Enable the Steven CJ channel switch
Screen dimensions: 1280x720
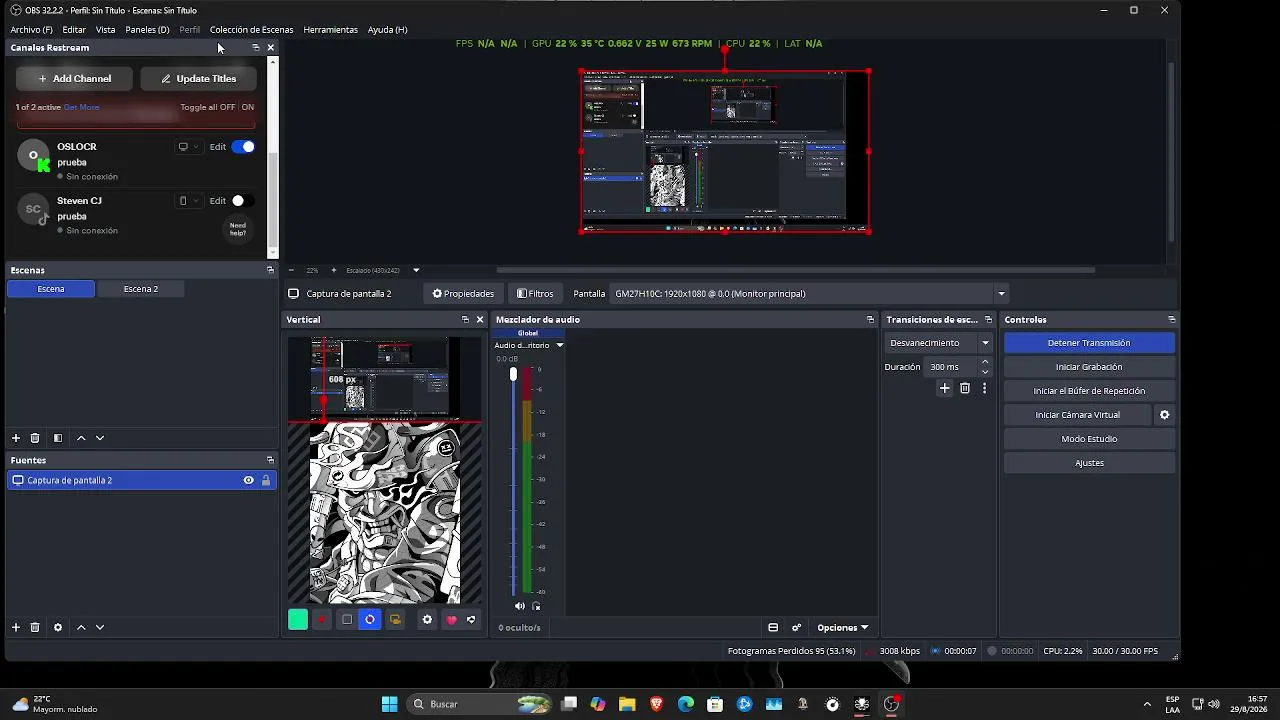point(243,201)
